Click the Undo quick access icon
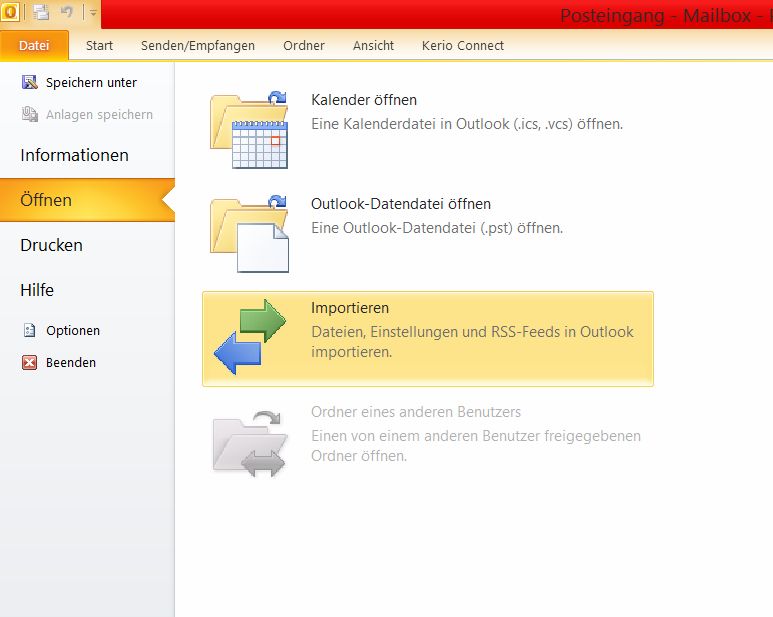This screenshot has width=773, height=617. 67,12
